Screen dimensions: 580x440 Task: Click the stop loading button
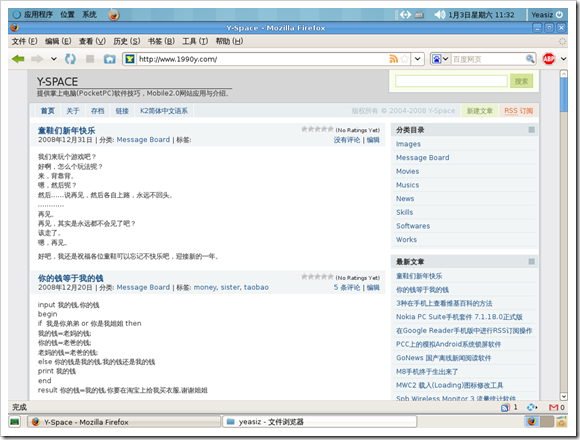point(90,59)
